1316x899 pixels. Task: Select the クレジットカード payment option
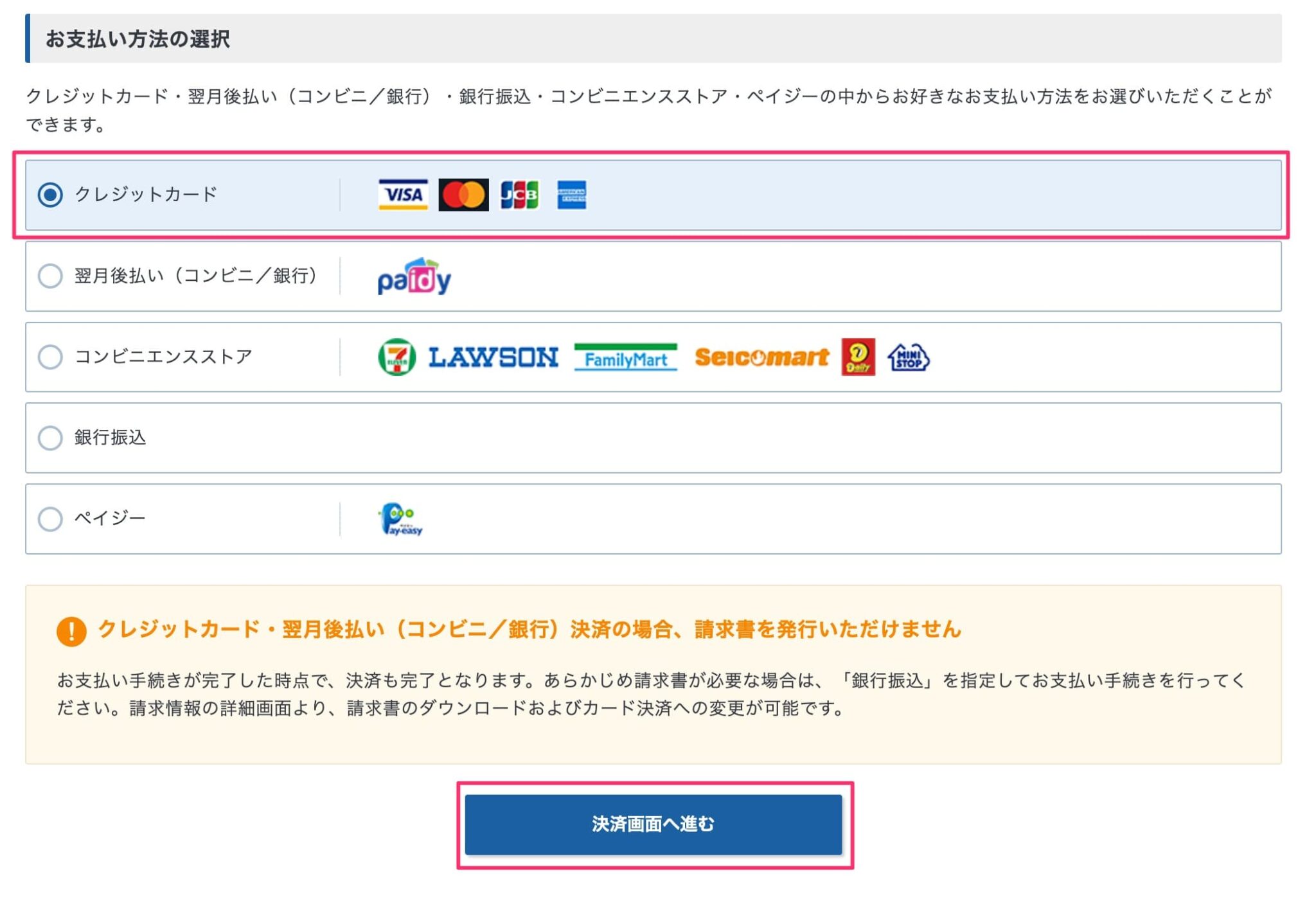[x=51, y=195]
